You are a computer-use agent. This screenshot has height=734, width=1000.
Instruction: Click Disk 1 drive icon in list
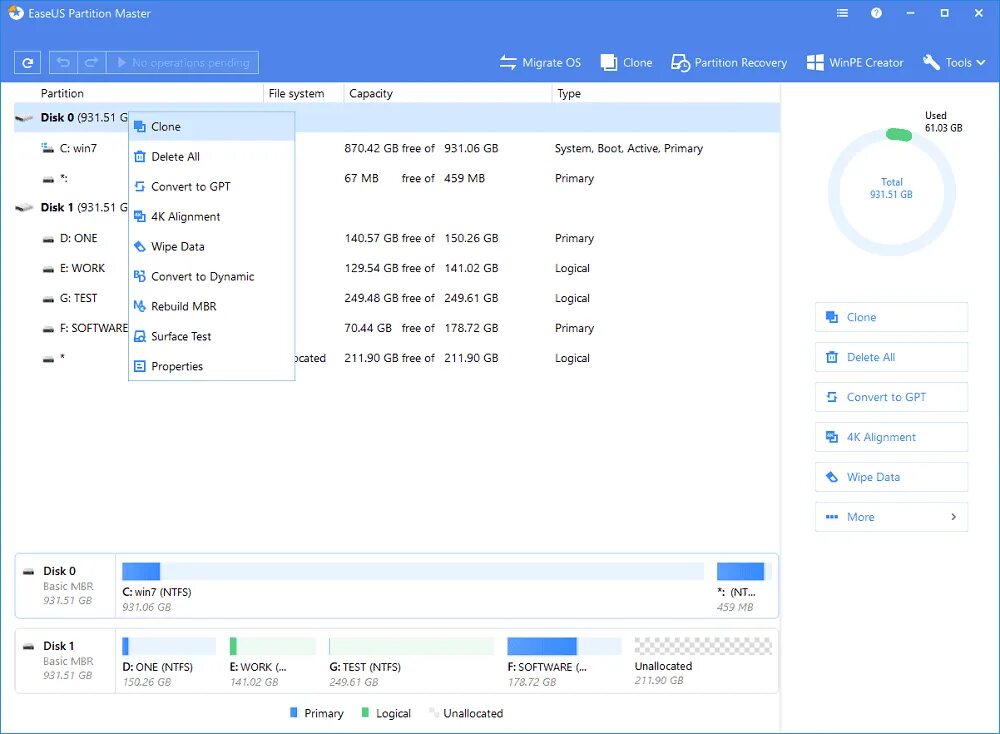pos(24,208)
